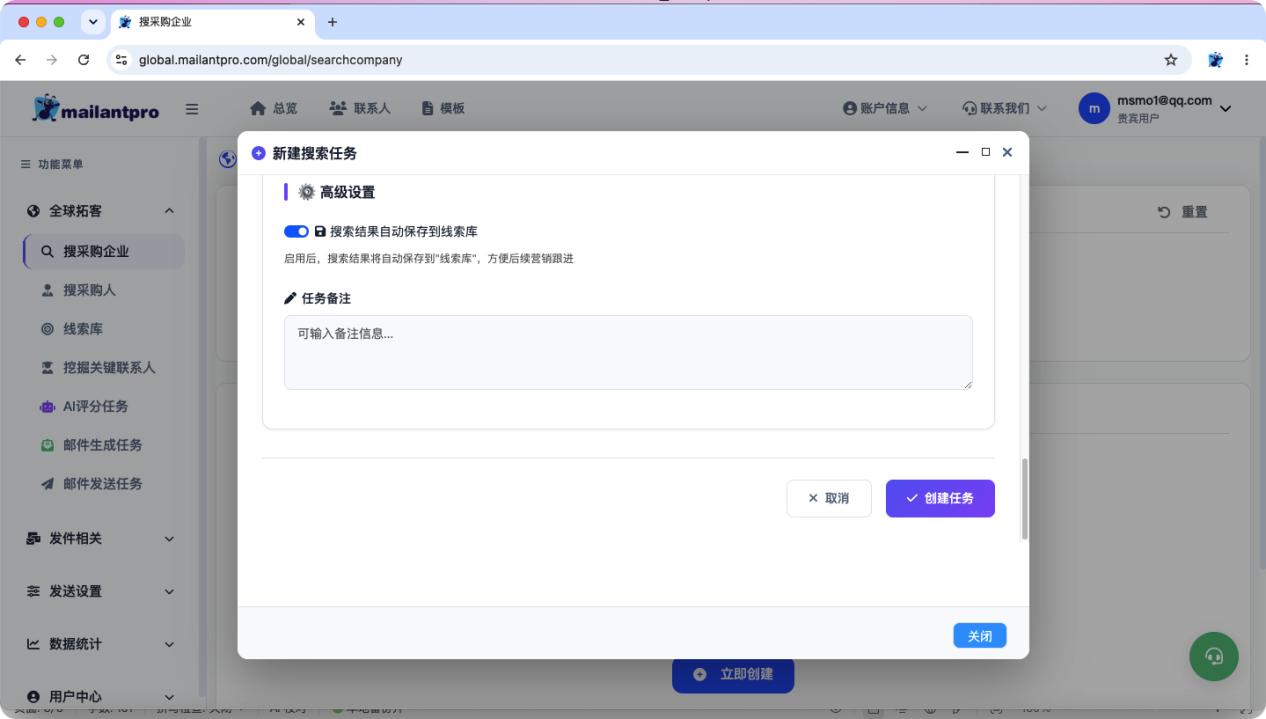1266x719 pixels.
Task: Collapse the 全球拓客 menu group
Action: pyautogui.click(x=100, y=211)
